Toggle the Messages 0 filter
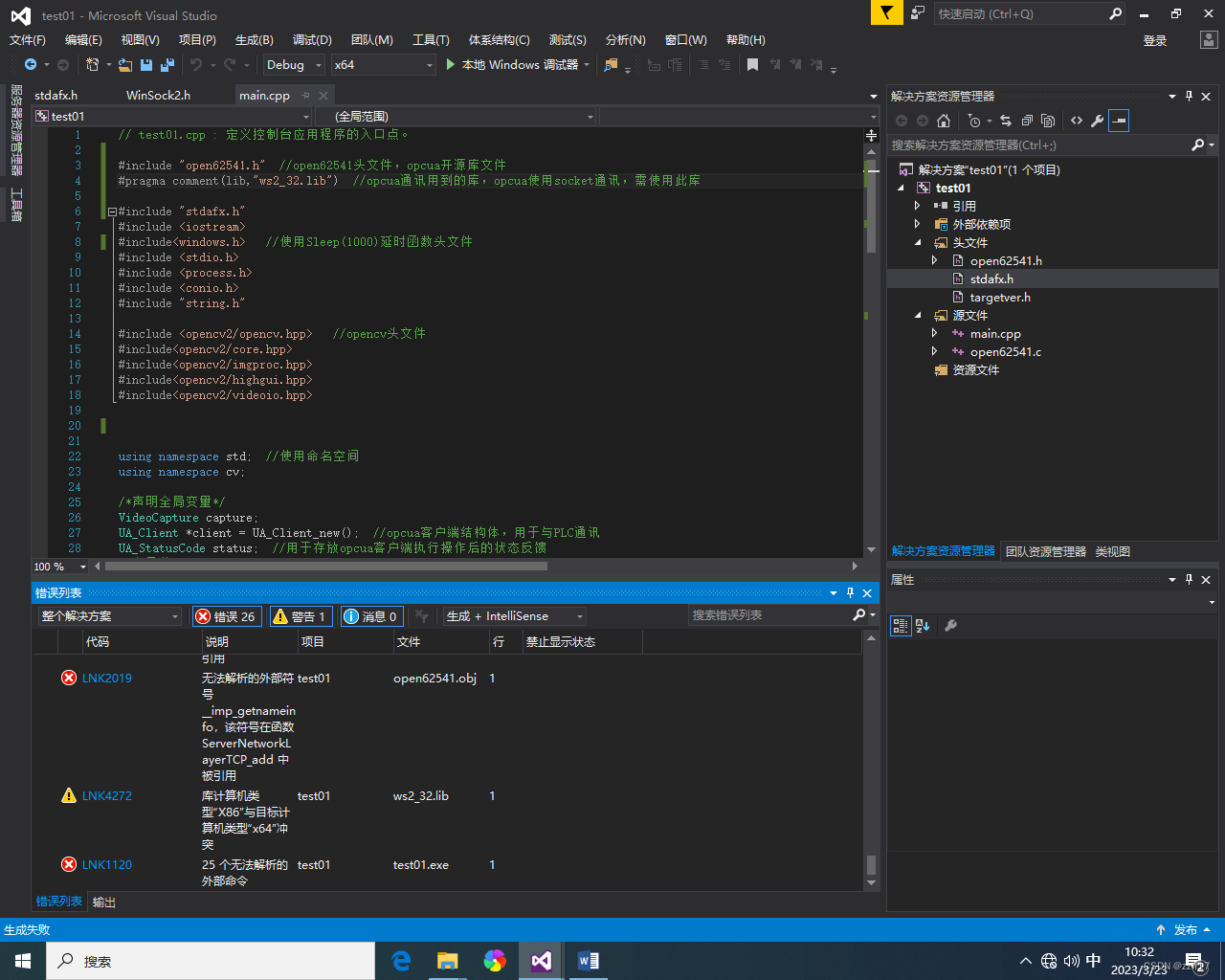The height and width of the screenshot is (980, 1225). click(x=371, y=616)
